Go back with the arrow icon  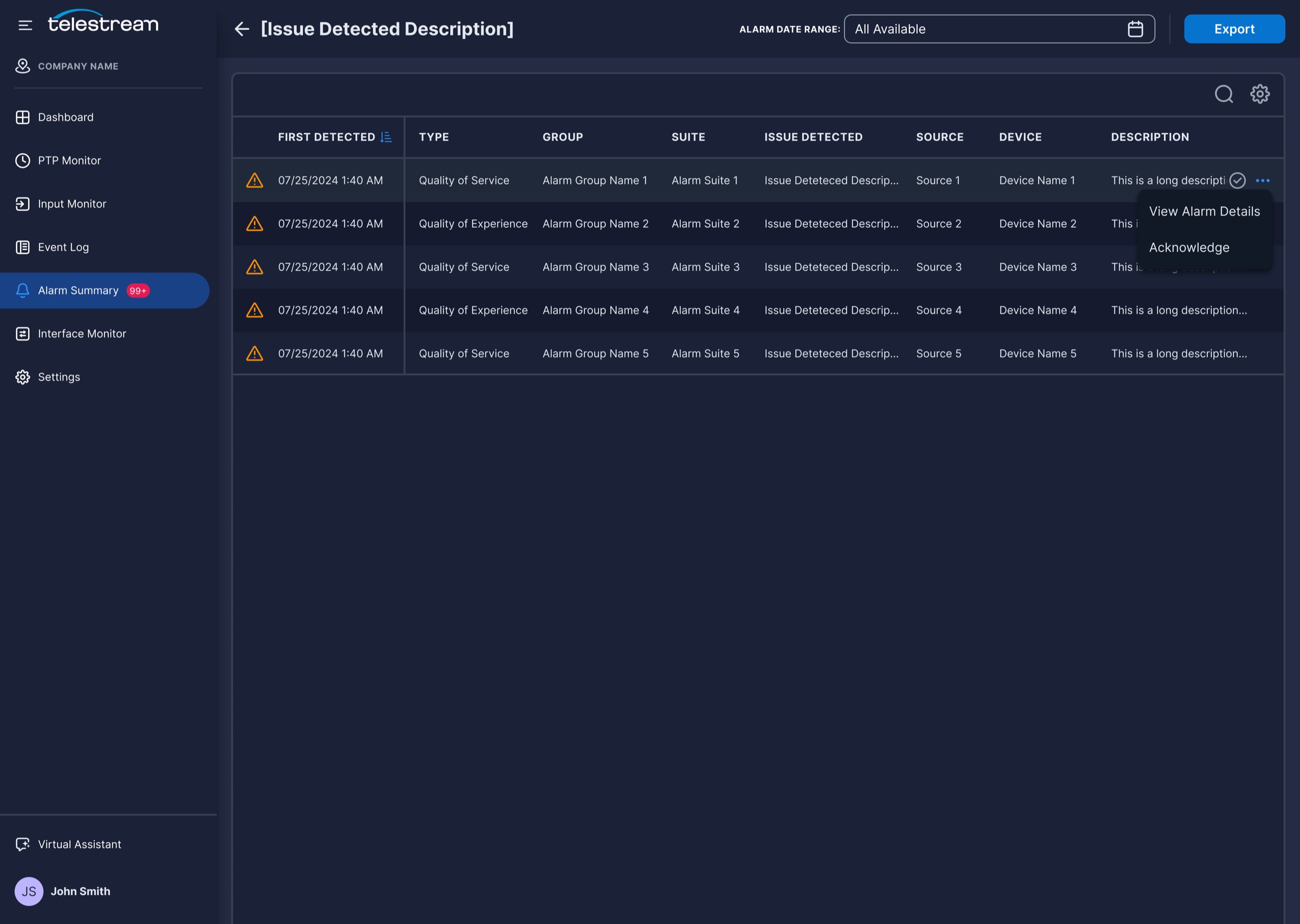point(242,29)
